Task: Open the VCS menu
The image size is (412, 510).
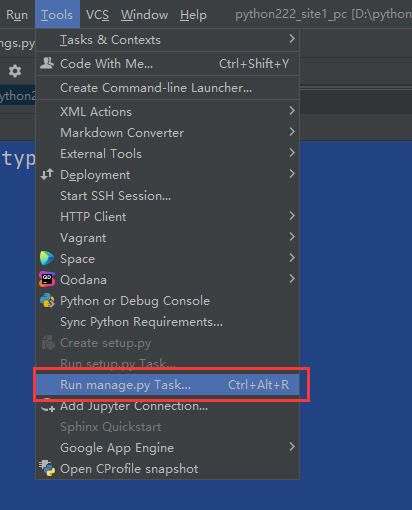Action: pyautogui.click(x=97, y=15)
